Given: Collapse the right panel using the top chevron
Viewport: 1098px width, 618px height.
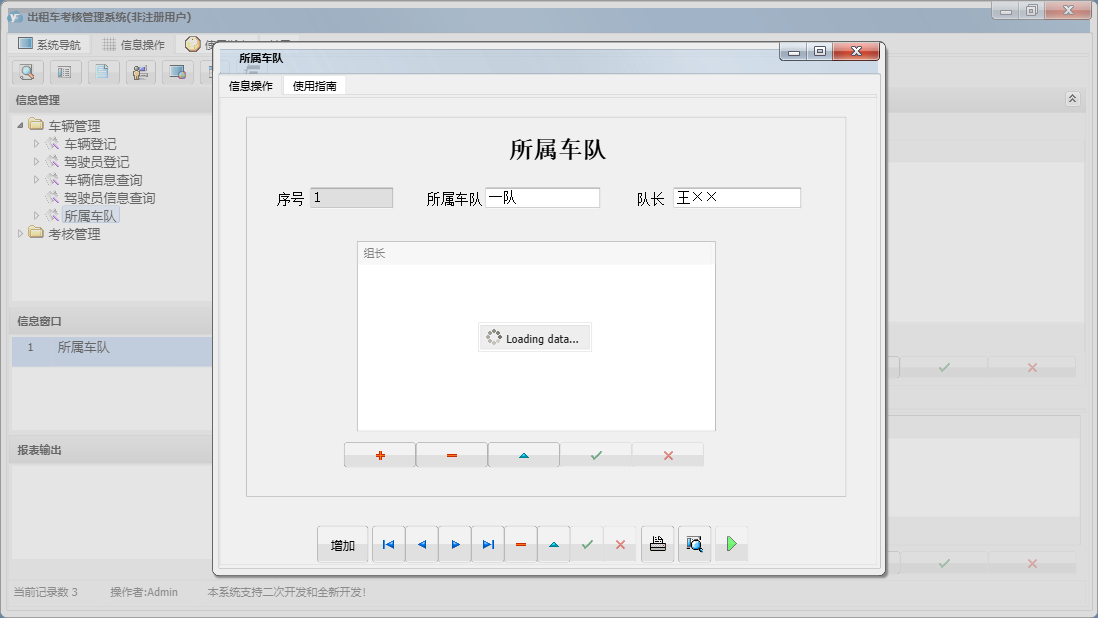Looking at the screenshot, I should 1072,98.
